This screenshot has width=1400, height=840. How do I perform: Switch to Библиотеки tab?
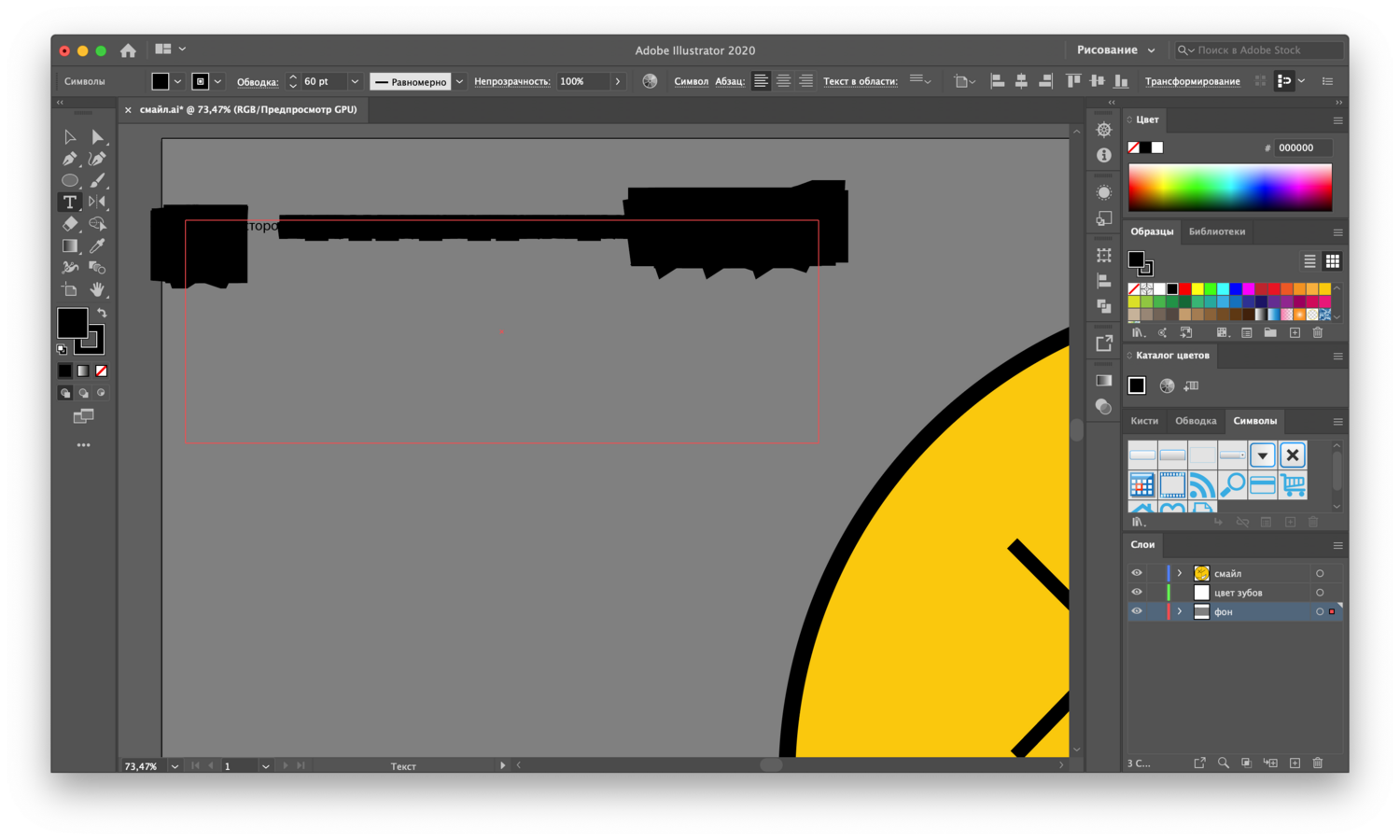pos(1217,231)
